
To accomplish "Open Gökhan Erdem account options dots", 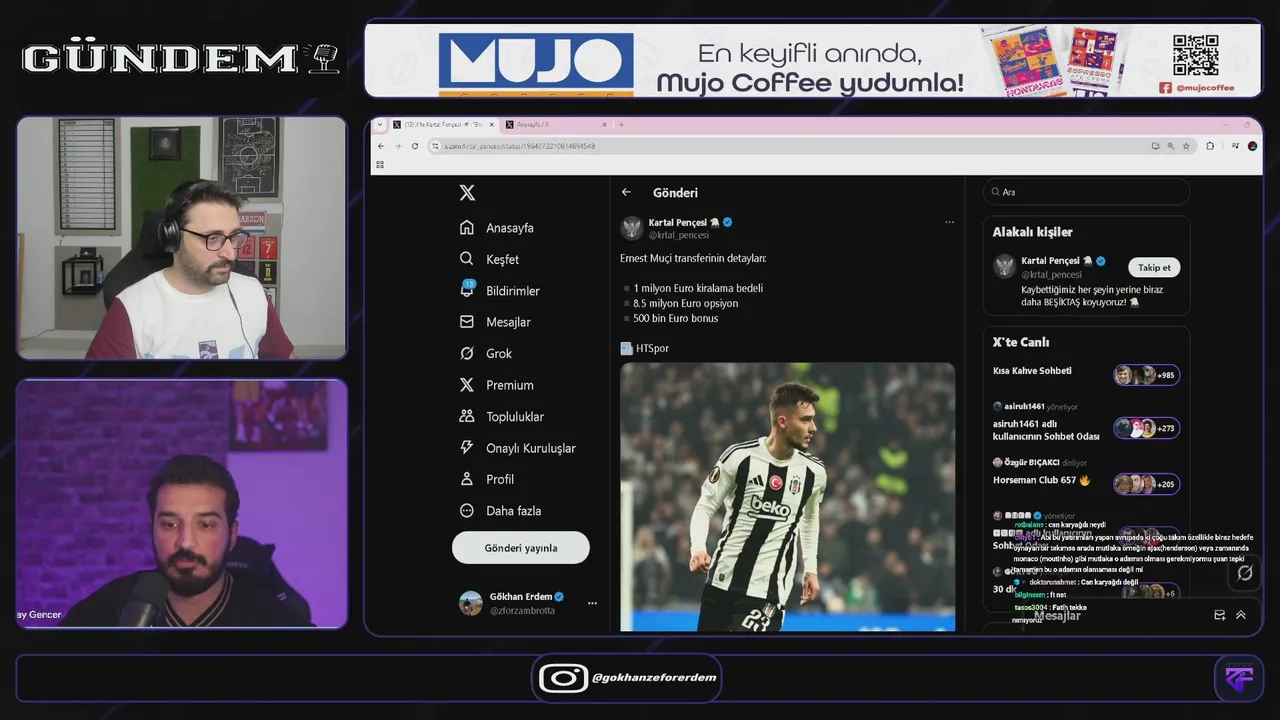I will [592, 603].
